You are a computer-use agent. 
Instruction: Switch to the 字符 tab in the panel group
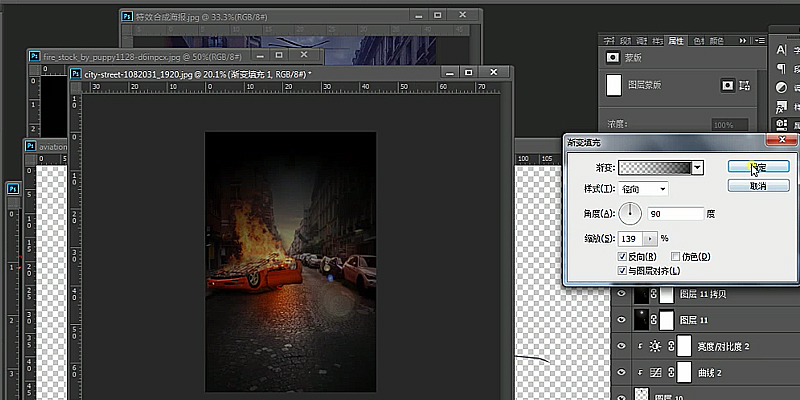tap(609, 41)
